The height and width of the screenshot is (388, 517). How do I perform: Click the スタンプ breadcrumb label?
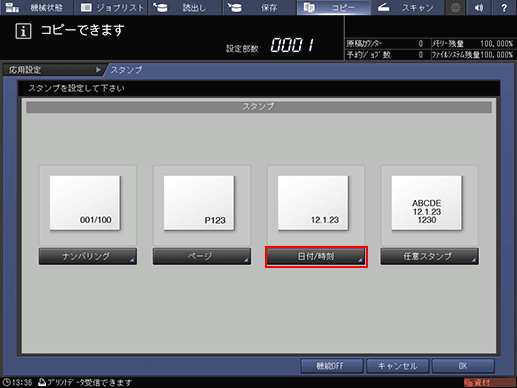click(x=126, y=70)
